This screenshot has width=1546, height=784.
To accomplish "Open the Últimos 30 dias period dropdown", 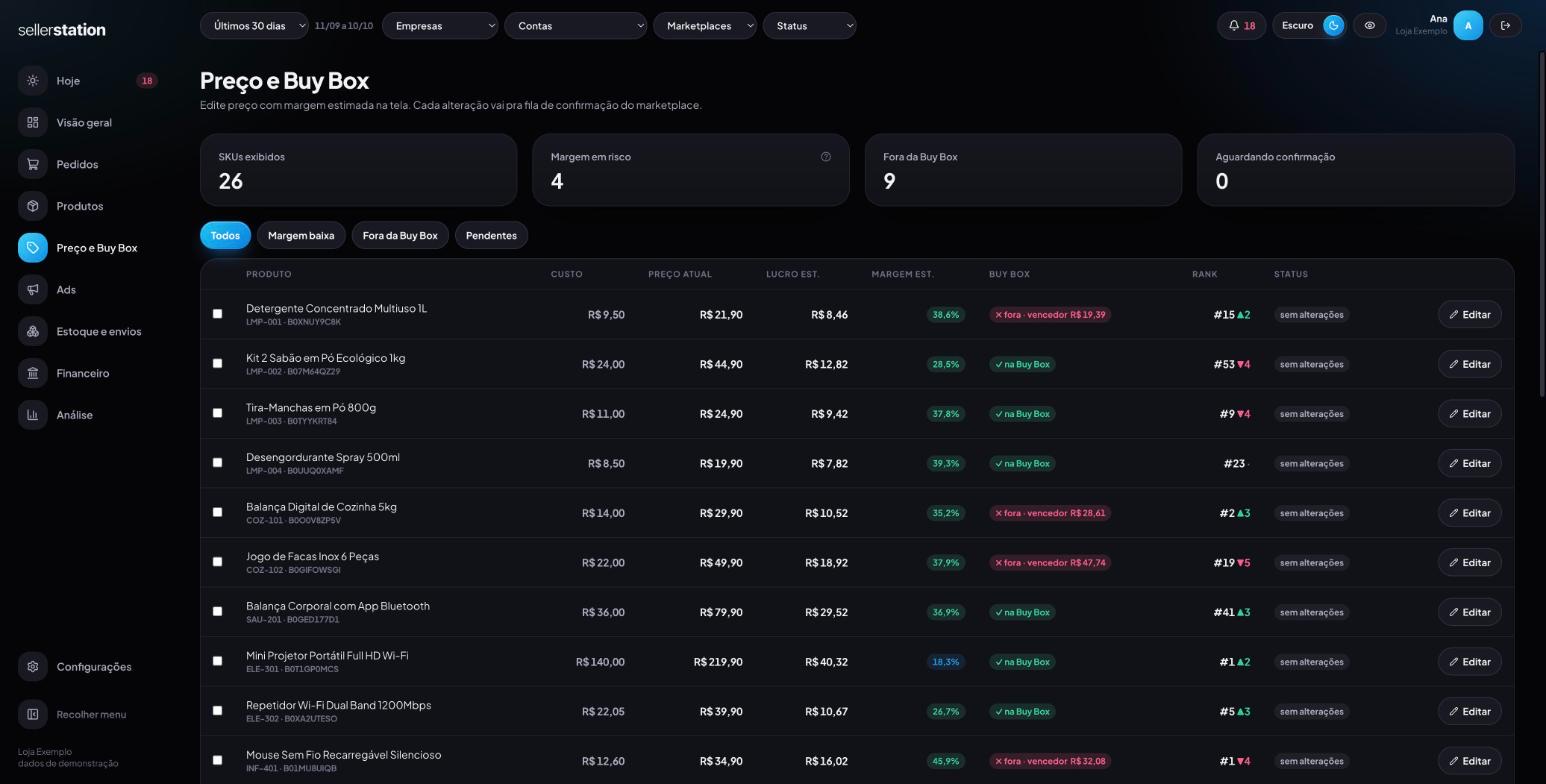I will (254, 26).
